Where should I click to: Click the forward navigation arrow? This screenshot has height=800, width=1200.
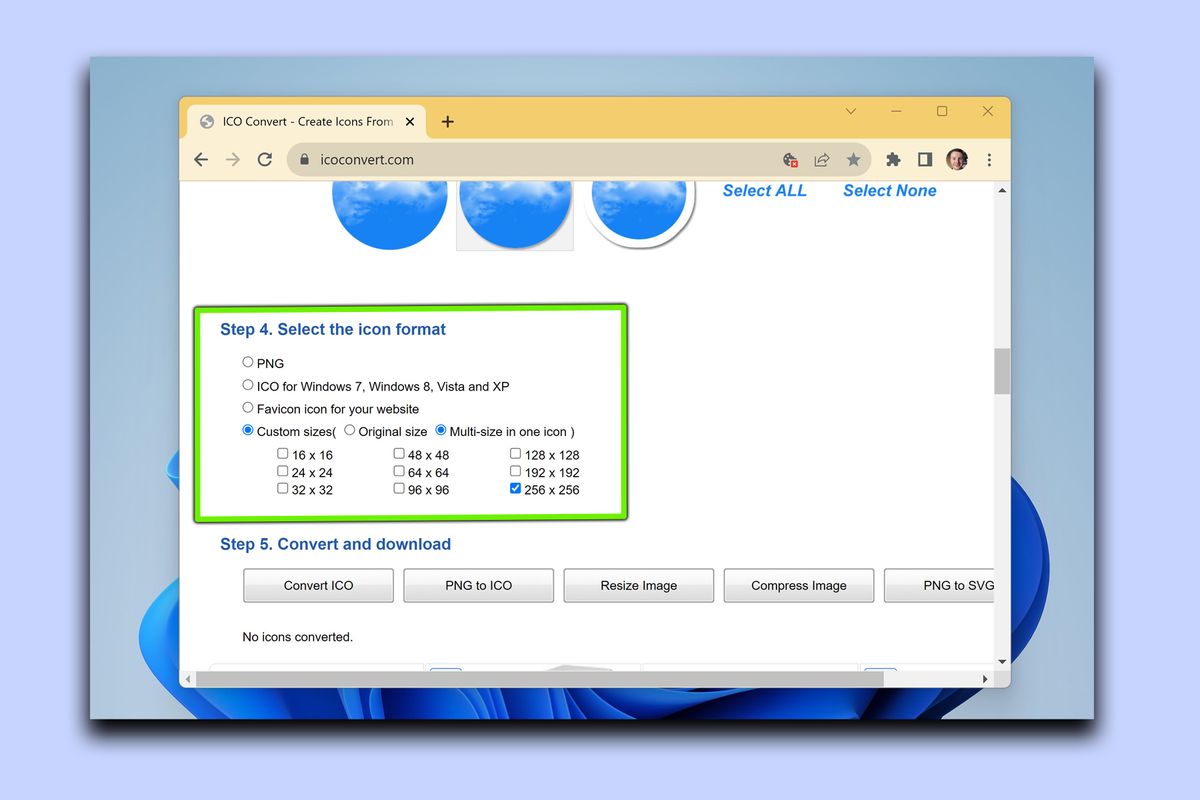click(x=233, y=159)
